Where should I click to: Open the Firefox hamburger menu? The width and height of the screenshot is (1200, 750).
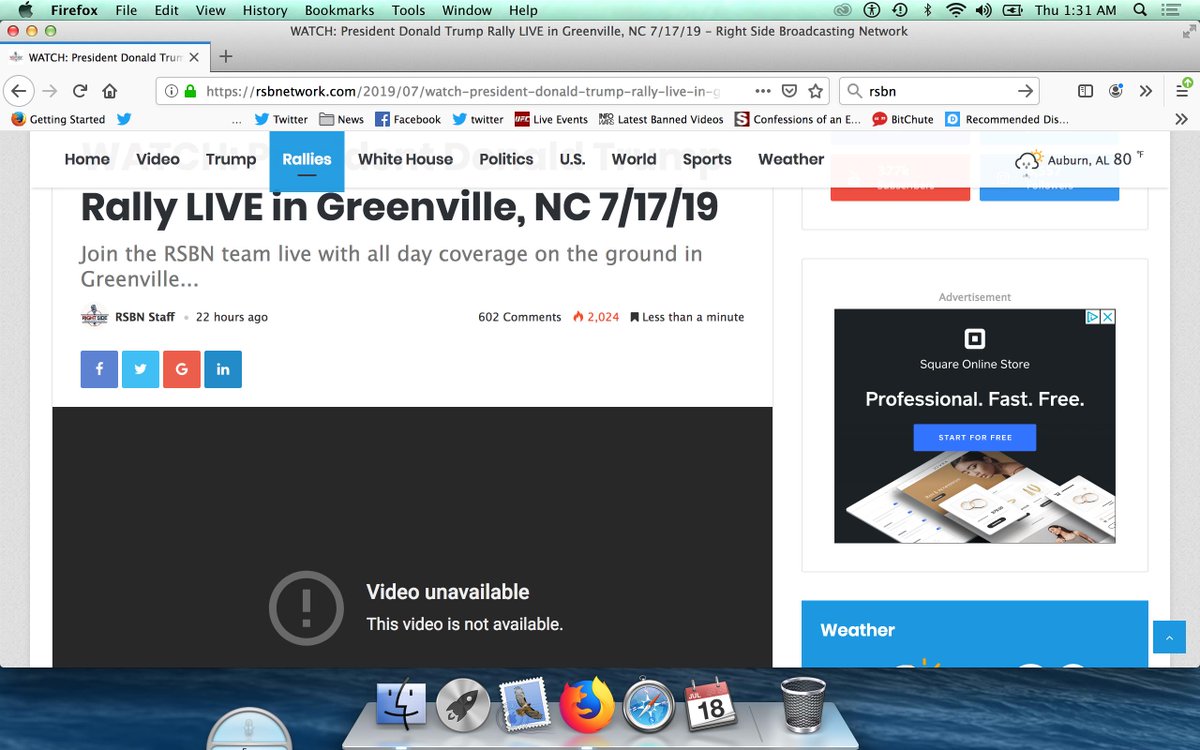pos(1182,89)
